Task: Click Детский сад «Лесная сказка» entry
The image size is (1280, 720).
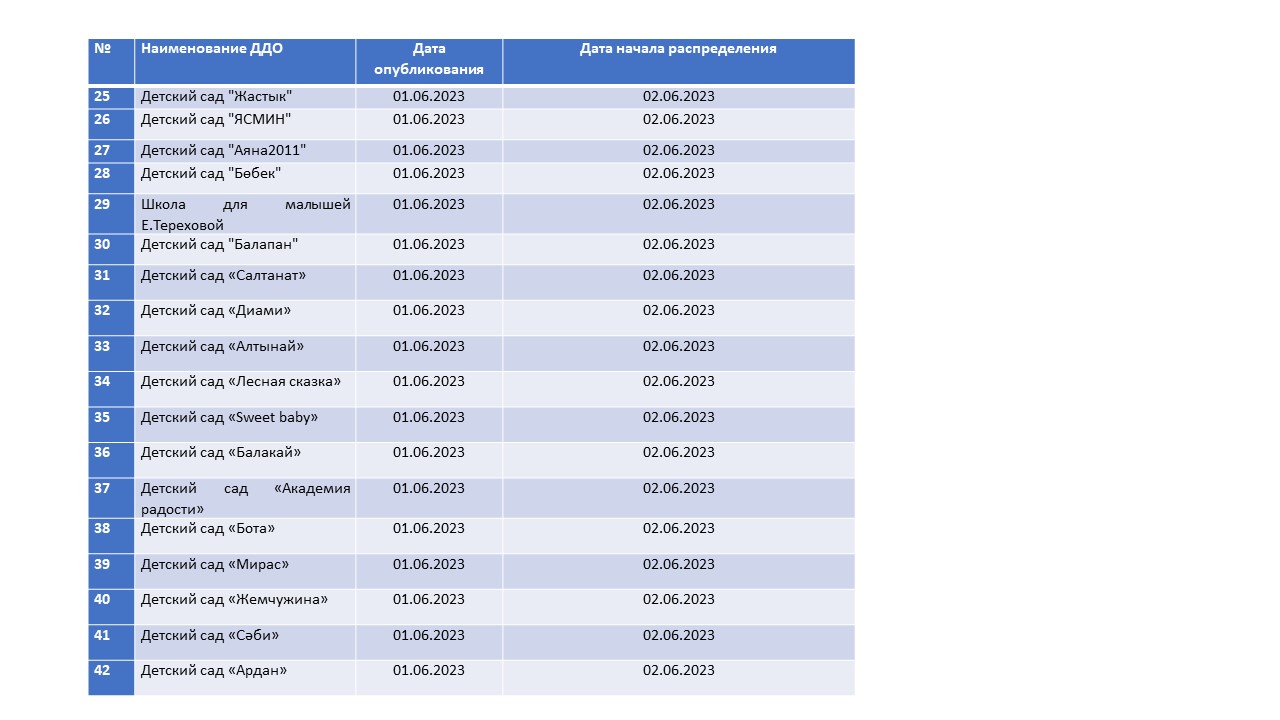Action: [241, 382]
